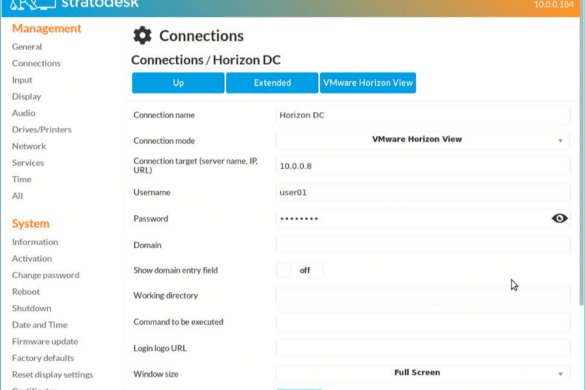Image resolution: width=585 pixels, height=390 pixels.
Task: Open the Reboot option under System
Action: point(26,292)
